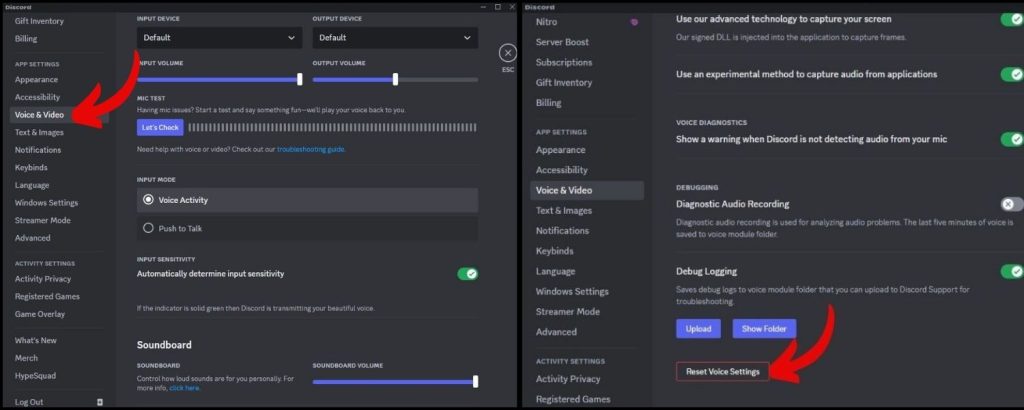Open Game Overlay settings
Screen dimensions: 1024x410
(40, 314)
